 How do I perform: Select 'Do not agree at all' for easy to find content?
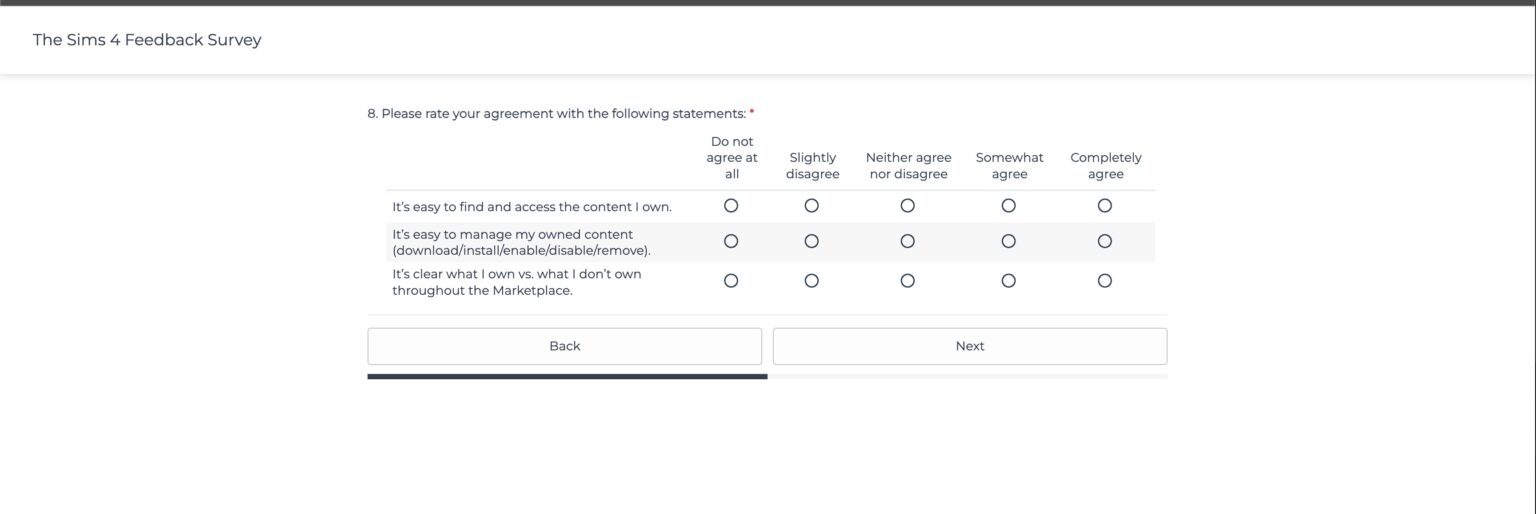click(x=731, y=206)
